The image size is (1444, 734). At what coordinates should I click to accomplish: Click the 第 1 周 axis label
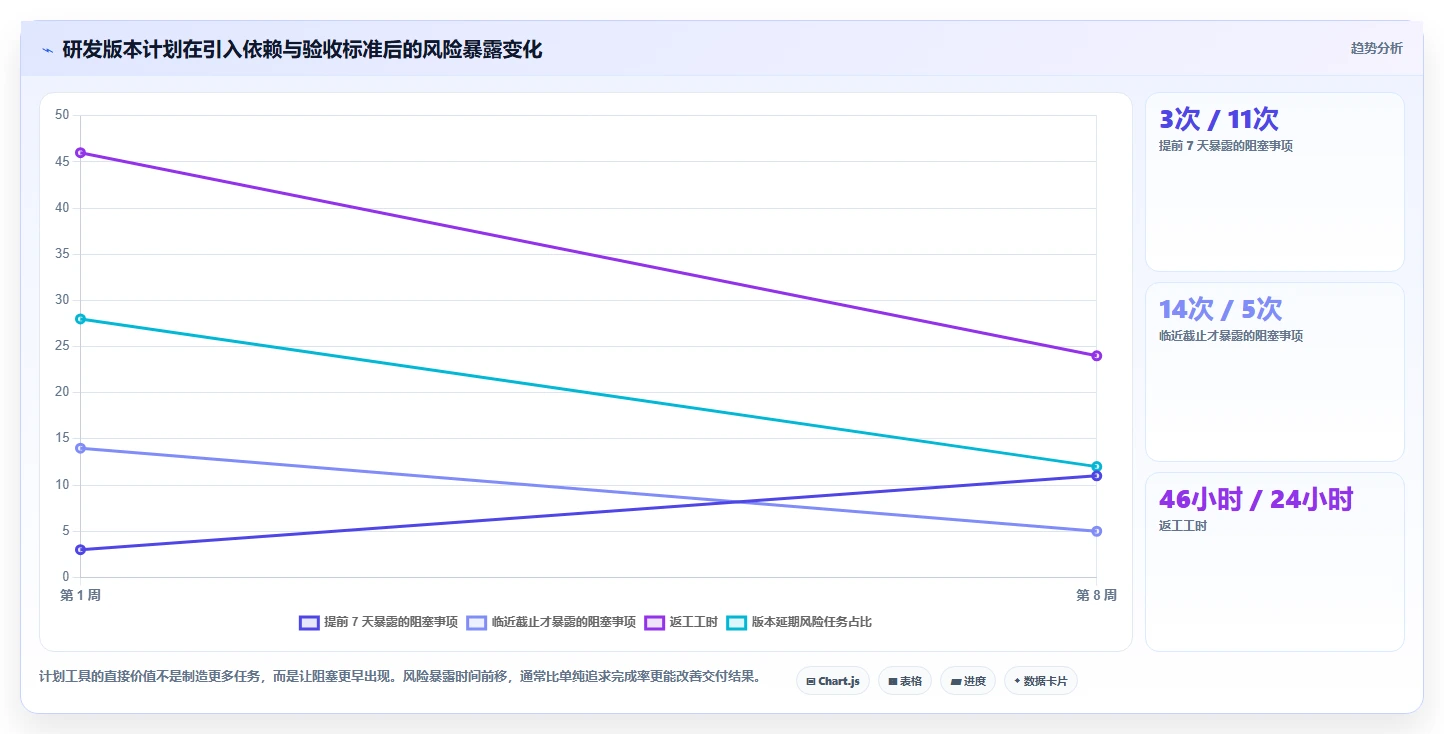click(x=80, y=595)
